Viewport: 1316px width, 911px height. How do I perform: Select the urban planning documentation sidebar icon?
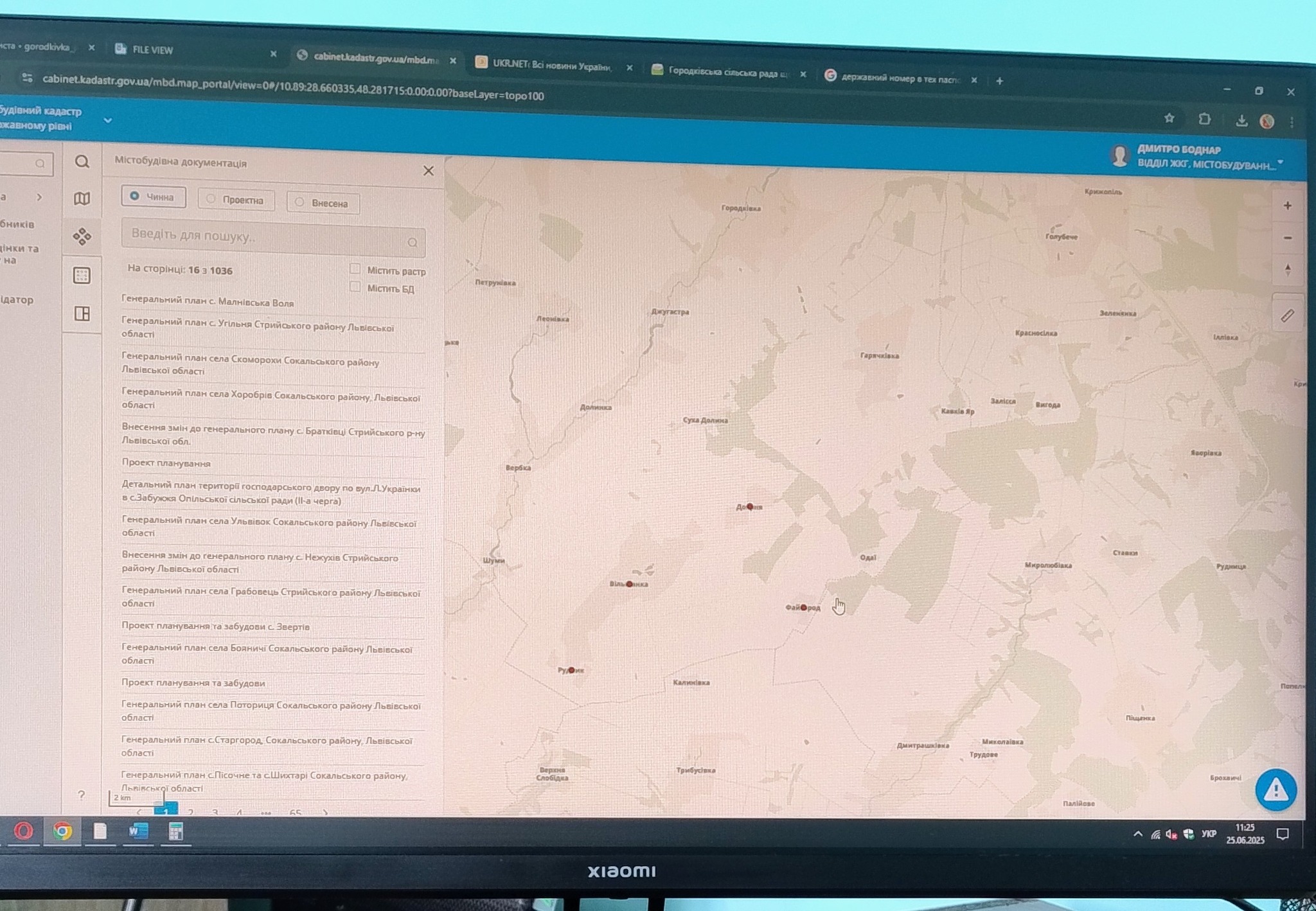(82, 236)
